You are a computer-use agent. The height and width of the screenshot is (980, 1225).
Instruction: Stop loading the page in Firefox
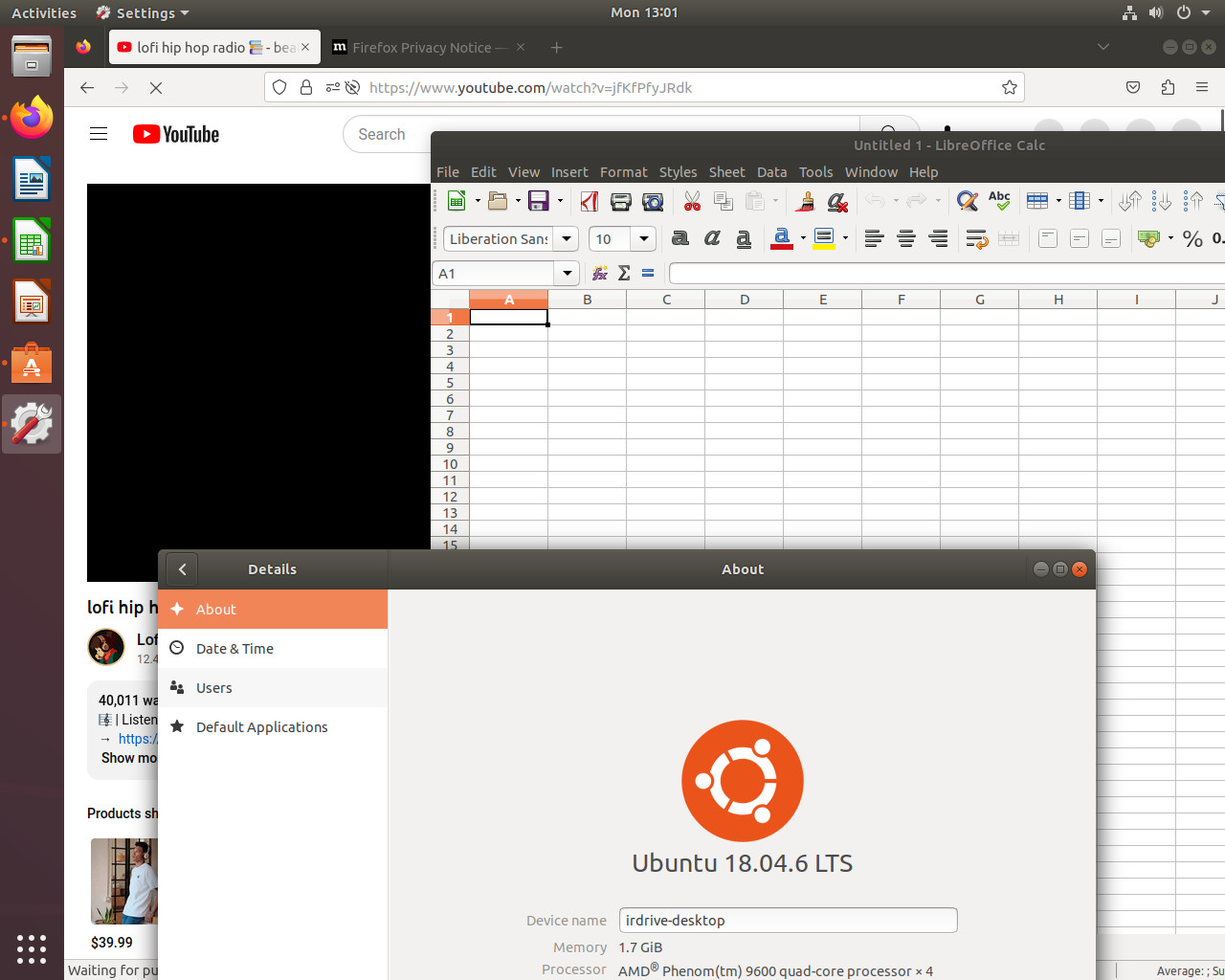156,87
